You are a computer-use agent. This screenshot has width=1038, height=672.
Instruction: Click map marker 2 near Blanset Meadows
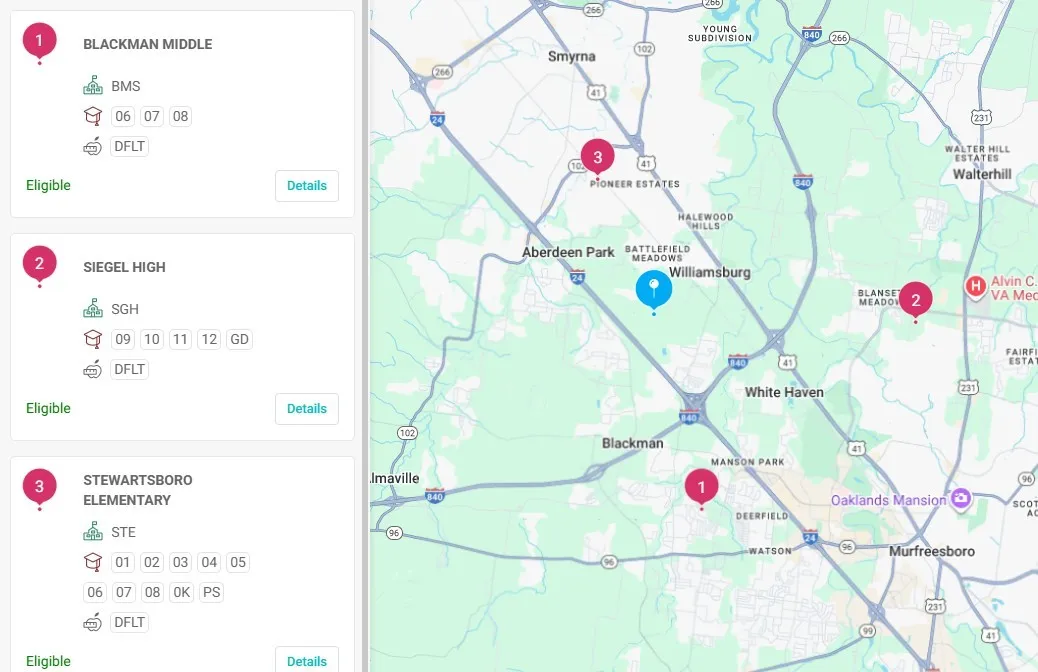pos(915,299)
